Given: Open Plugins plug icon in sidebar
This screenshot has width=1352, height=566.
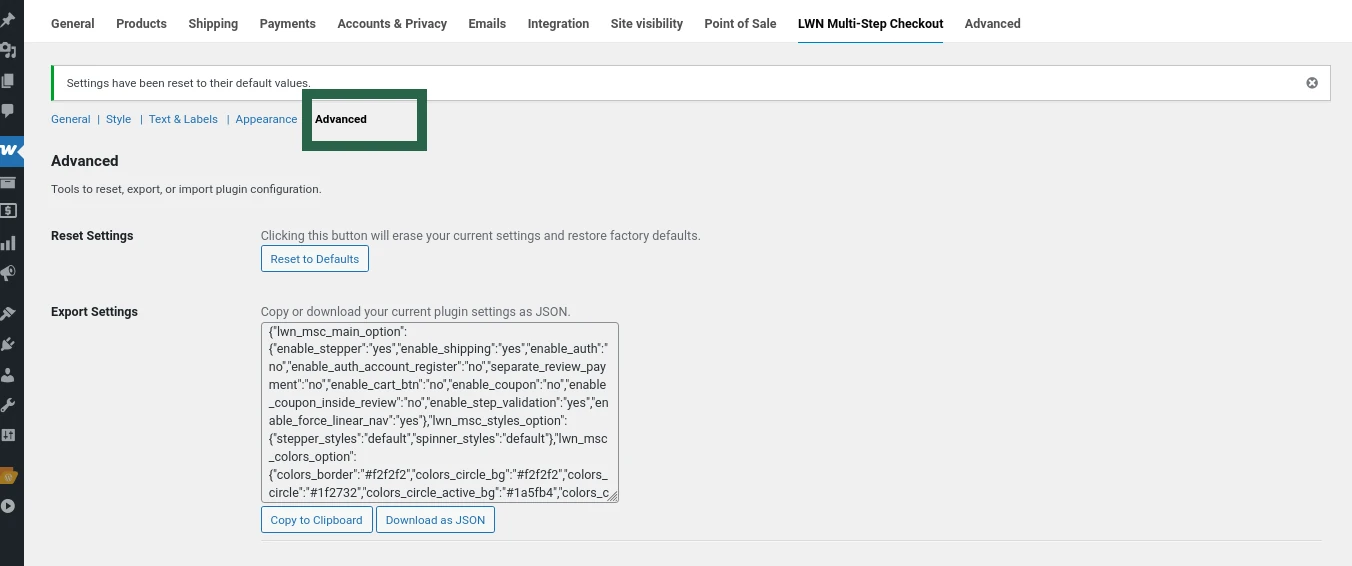Looking at the screenshot, I should click(8, 344).
